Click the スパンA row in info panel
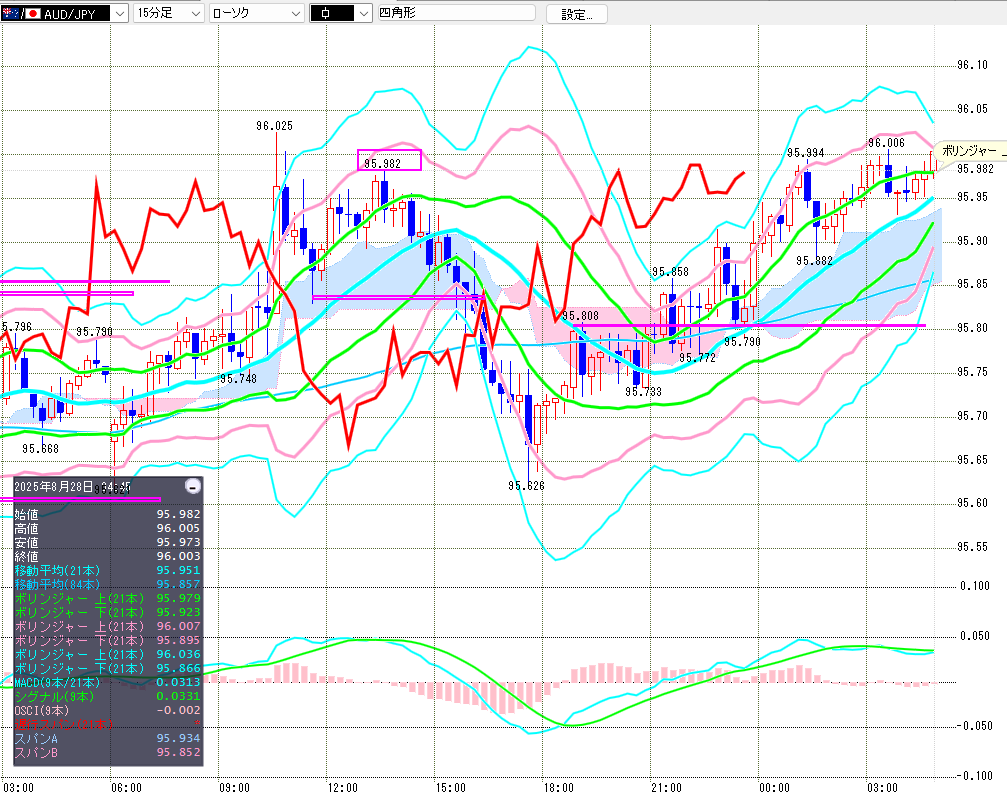Screen dimensions: 1007x795 pos(107,738)
